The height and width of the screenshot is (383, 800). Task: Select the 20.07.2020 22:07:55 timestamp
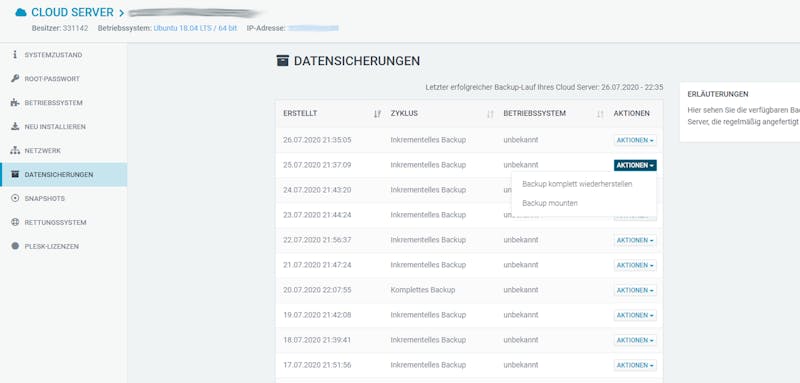tap(317, 290)
